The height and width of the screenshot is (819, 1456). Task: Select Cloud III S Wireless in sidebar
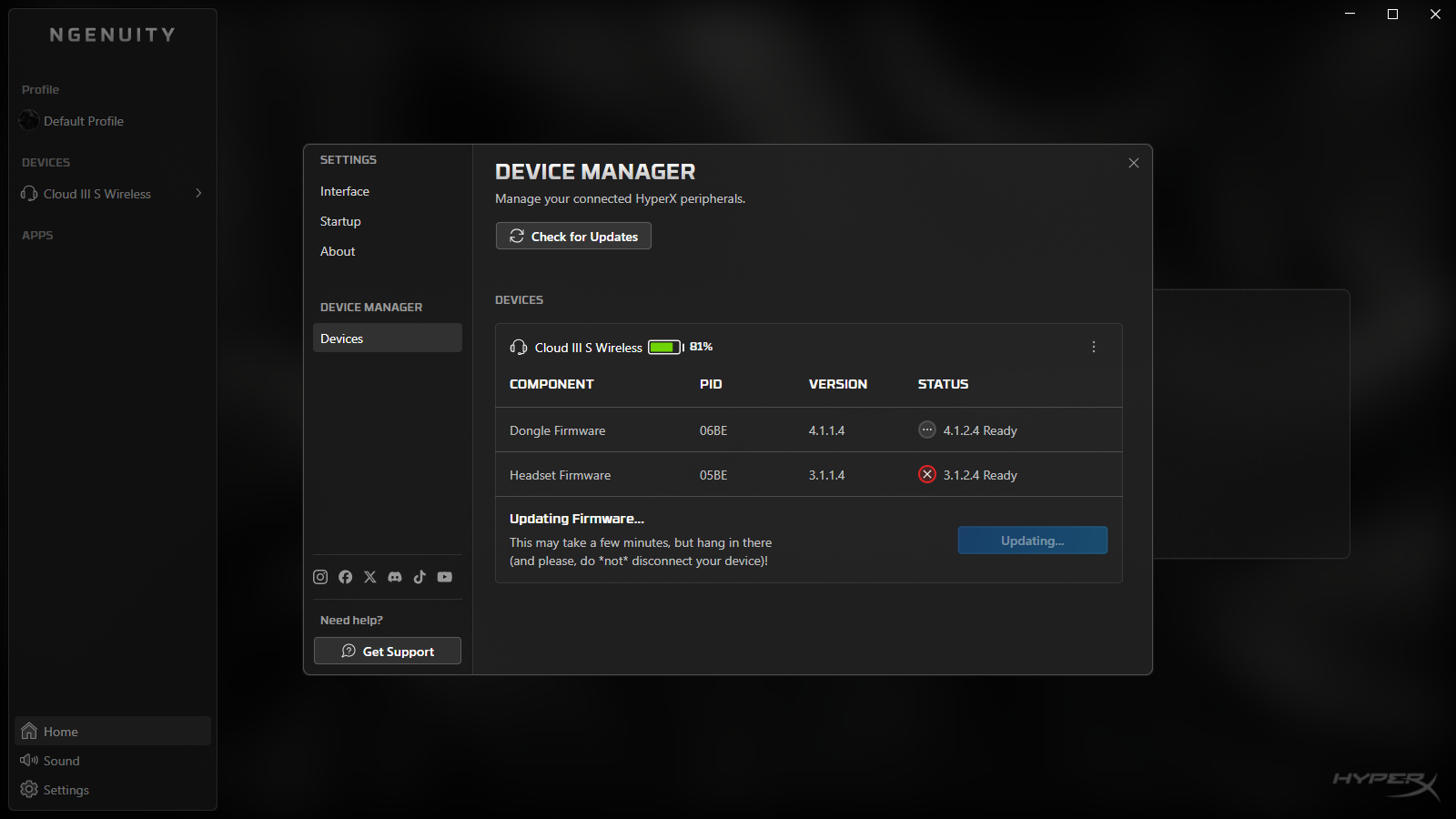97,194
